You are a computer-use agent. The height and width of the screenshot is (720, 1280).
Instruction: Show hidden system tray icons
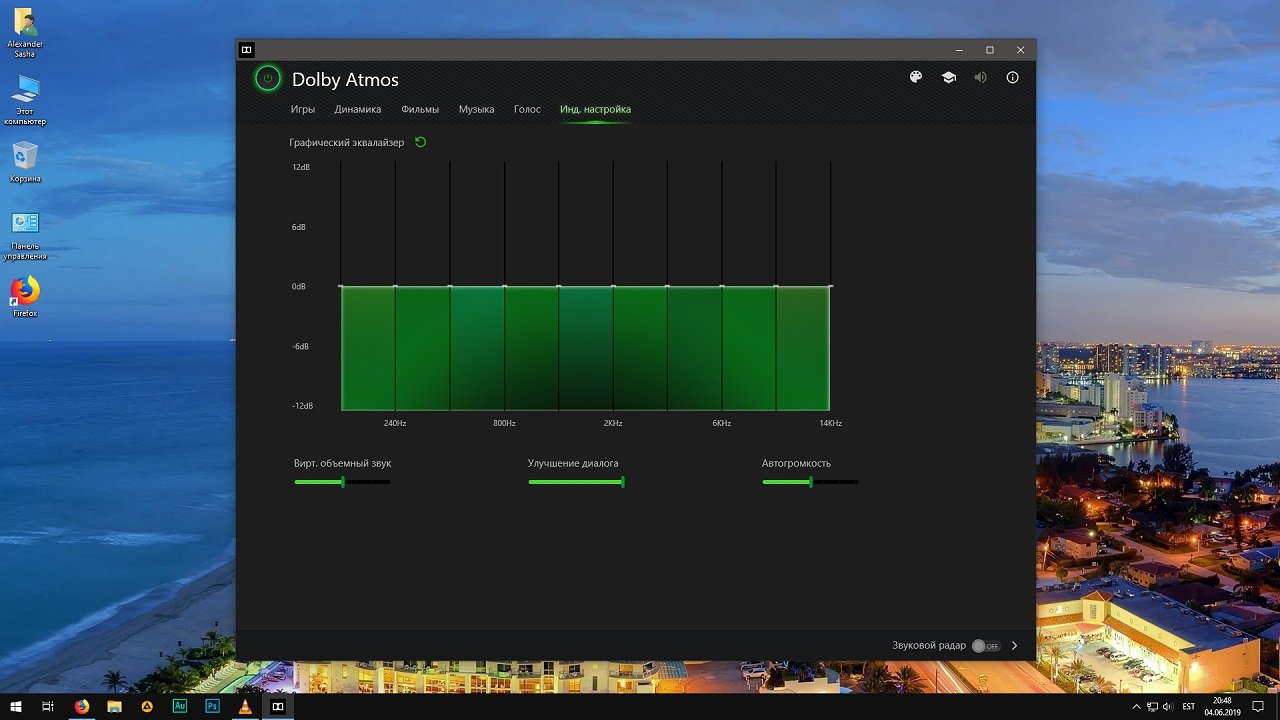click(1136, 707)
